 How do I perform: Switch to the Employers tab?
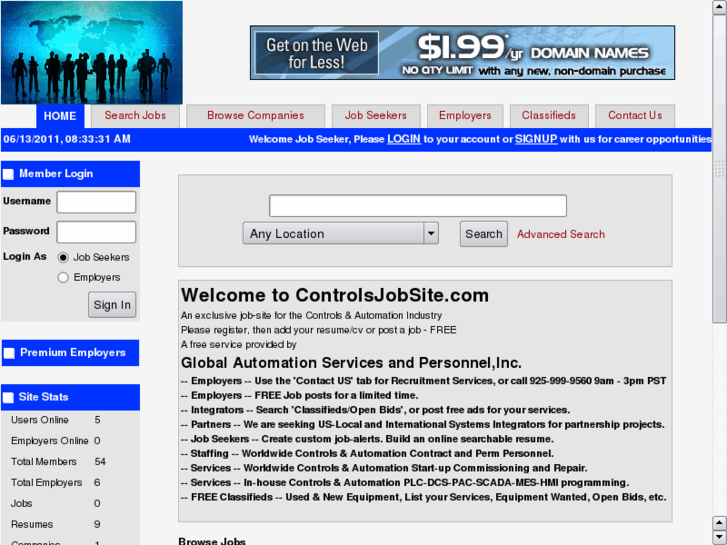coord(465,116)
